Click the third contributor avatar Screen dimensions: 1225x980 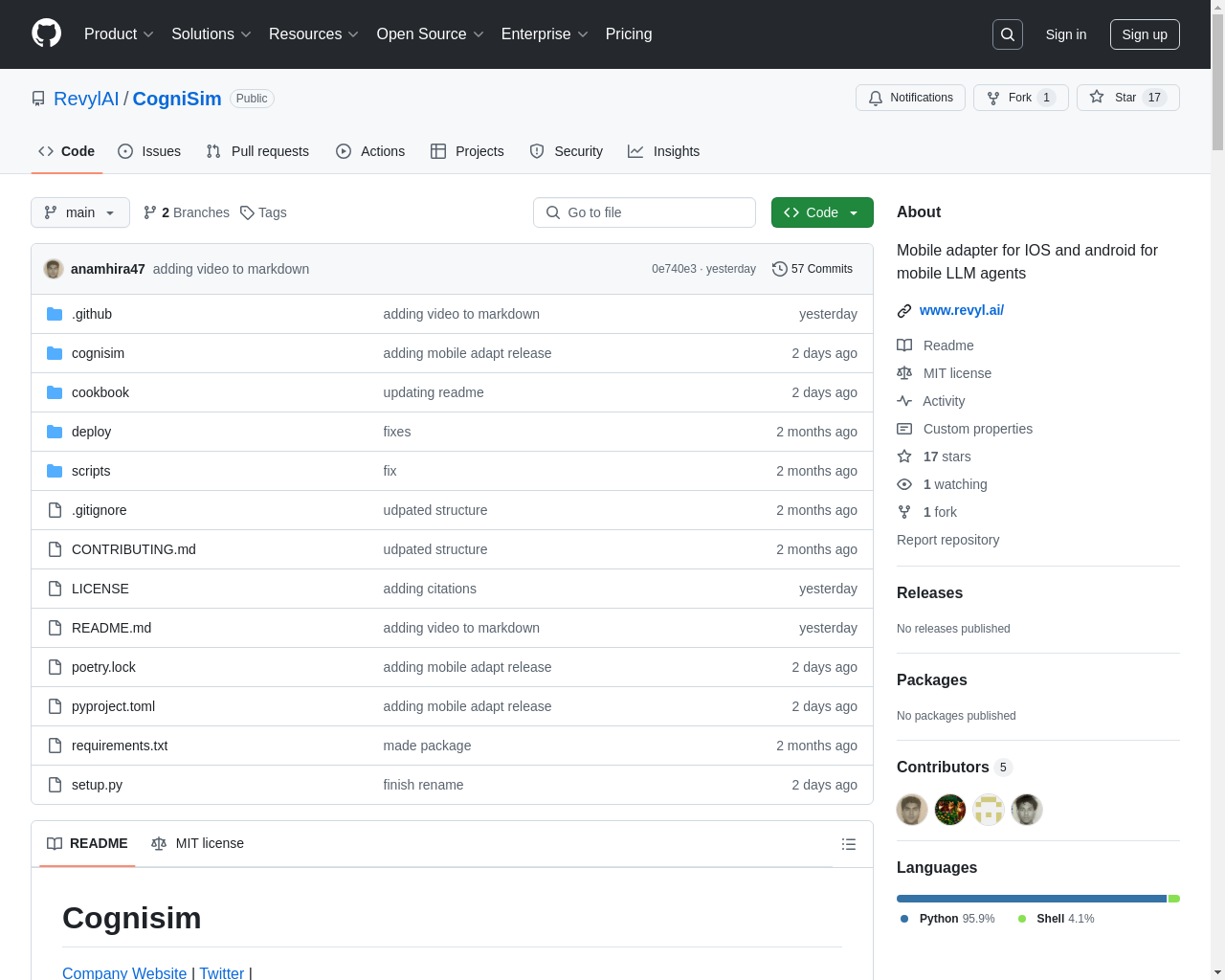coord(989,810)
